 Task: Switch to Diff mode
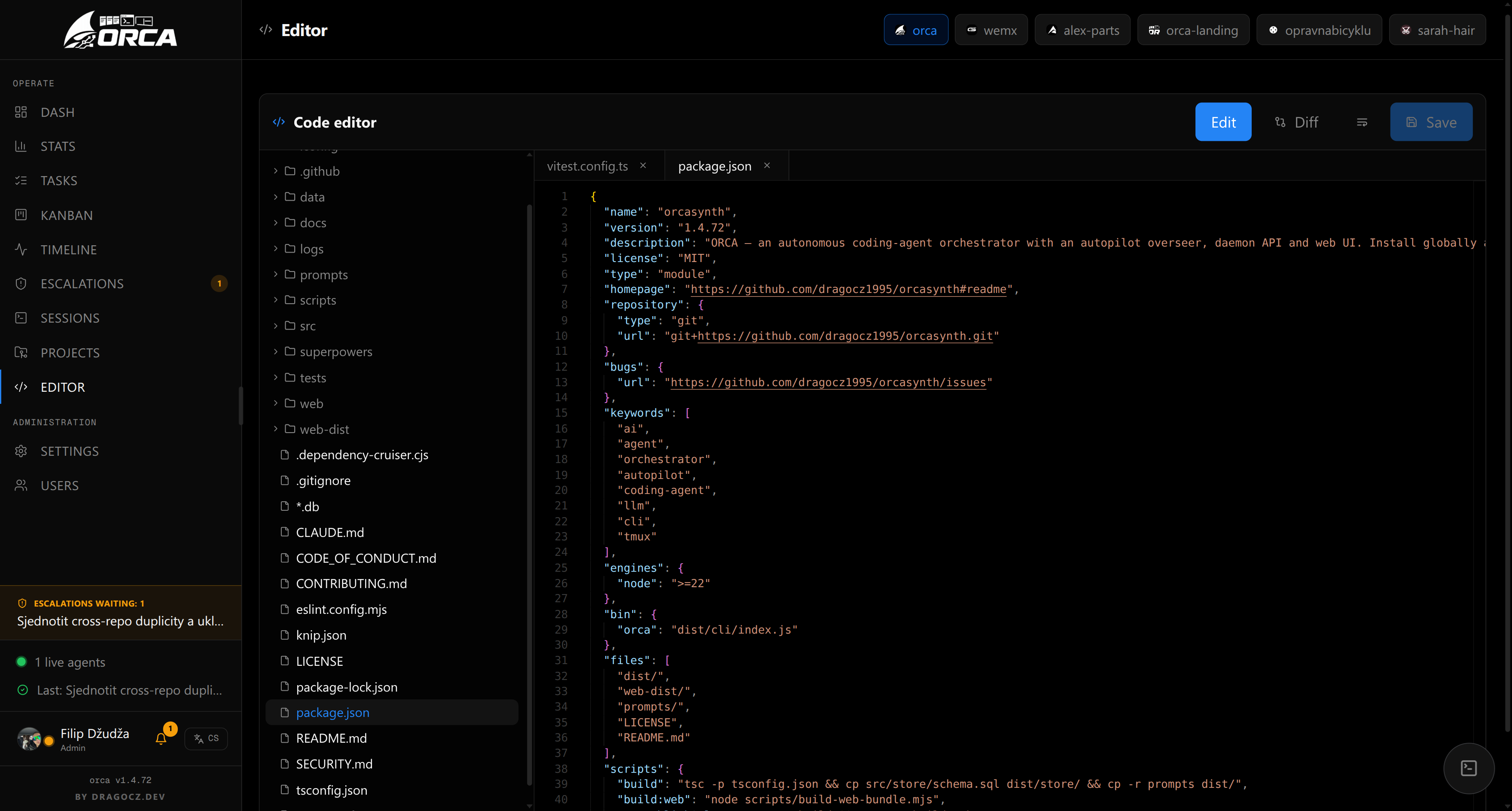point(1297,122)
